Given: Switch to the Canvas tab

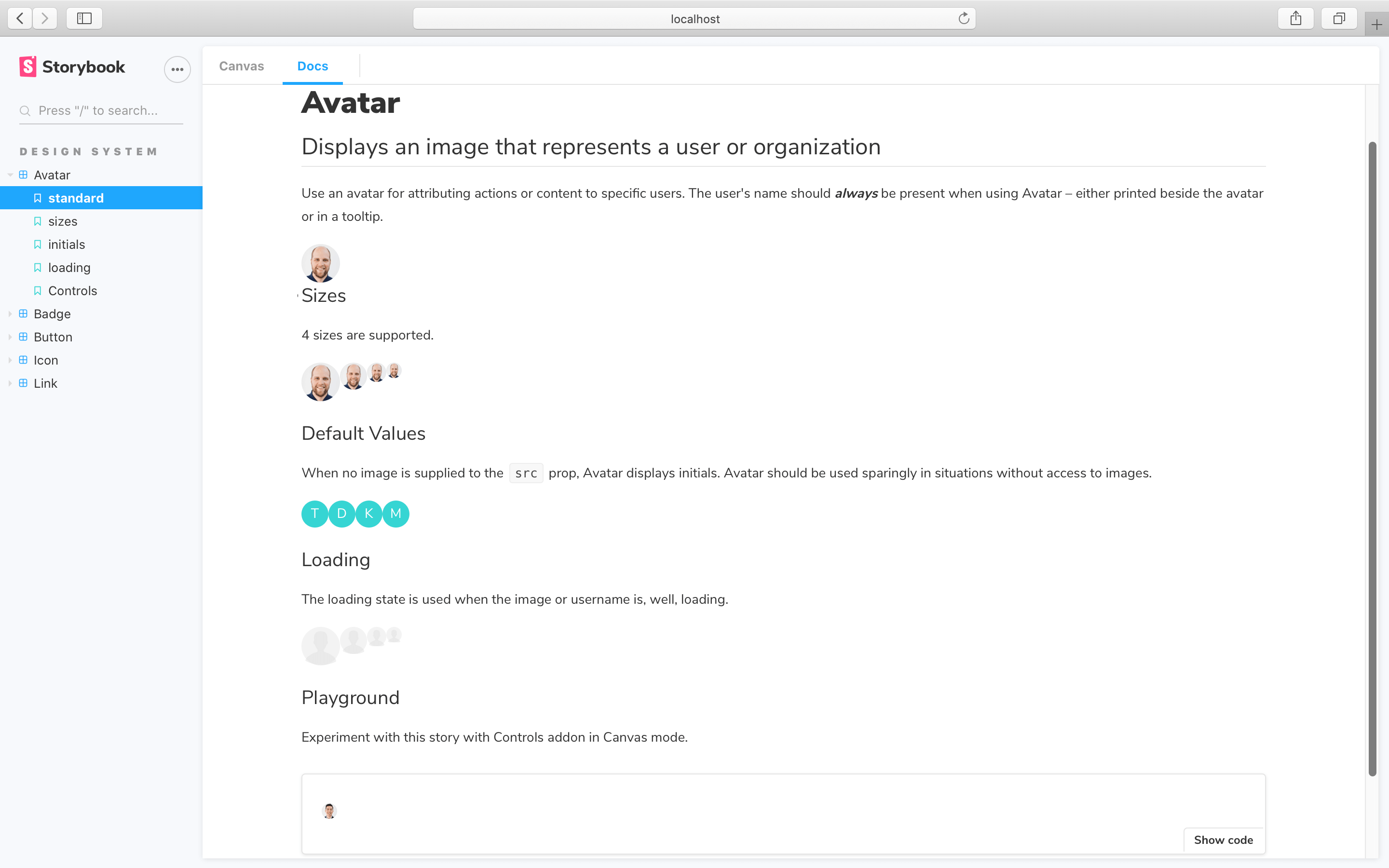Looking at the screenshot, I should (242, 66).
